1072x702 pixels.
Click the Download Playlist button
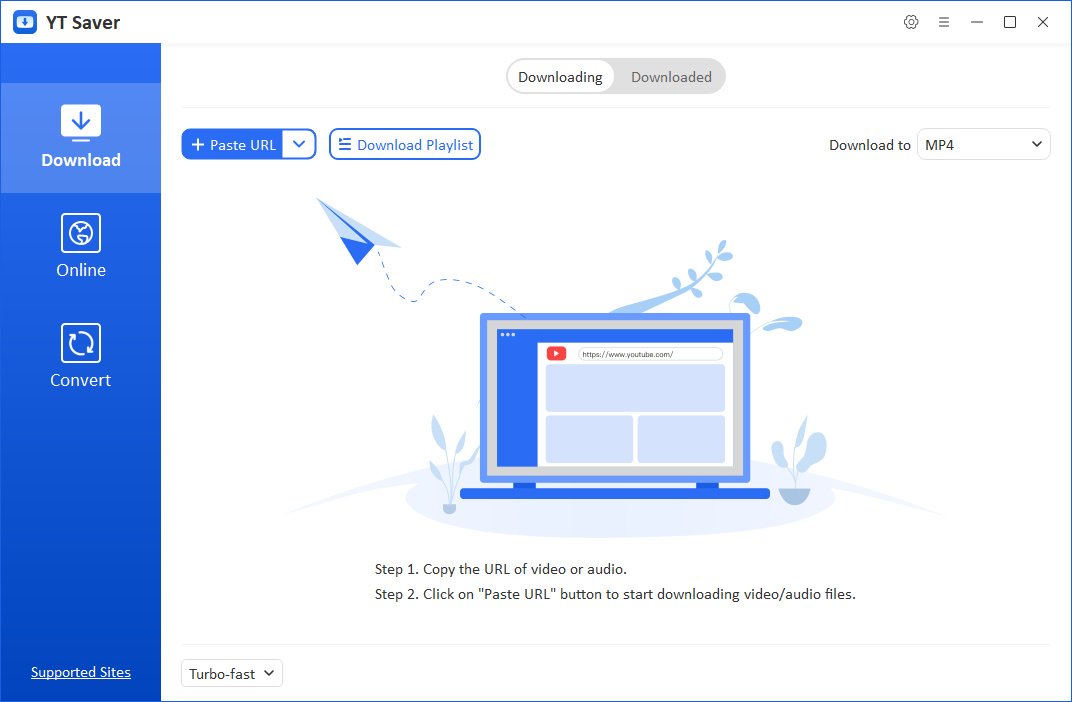coord(405,144)
